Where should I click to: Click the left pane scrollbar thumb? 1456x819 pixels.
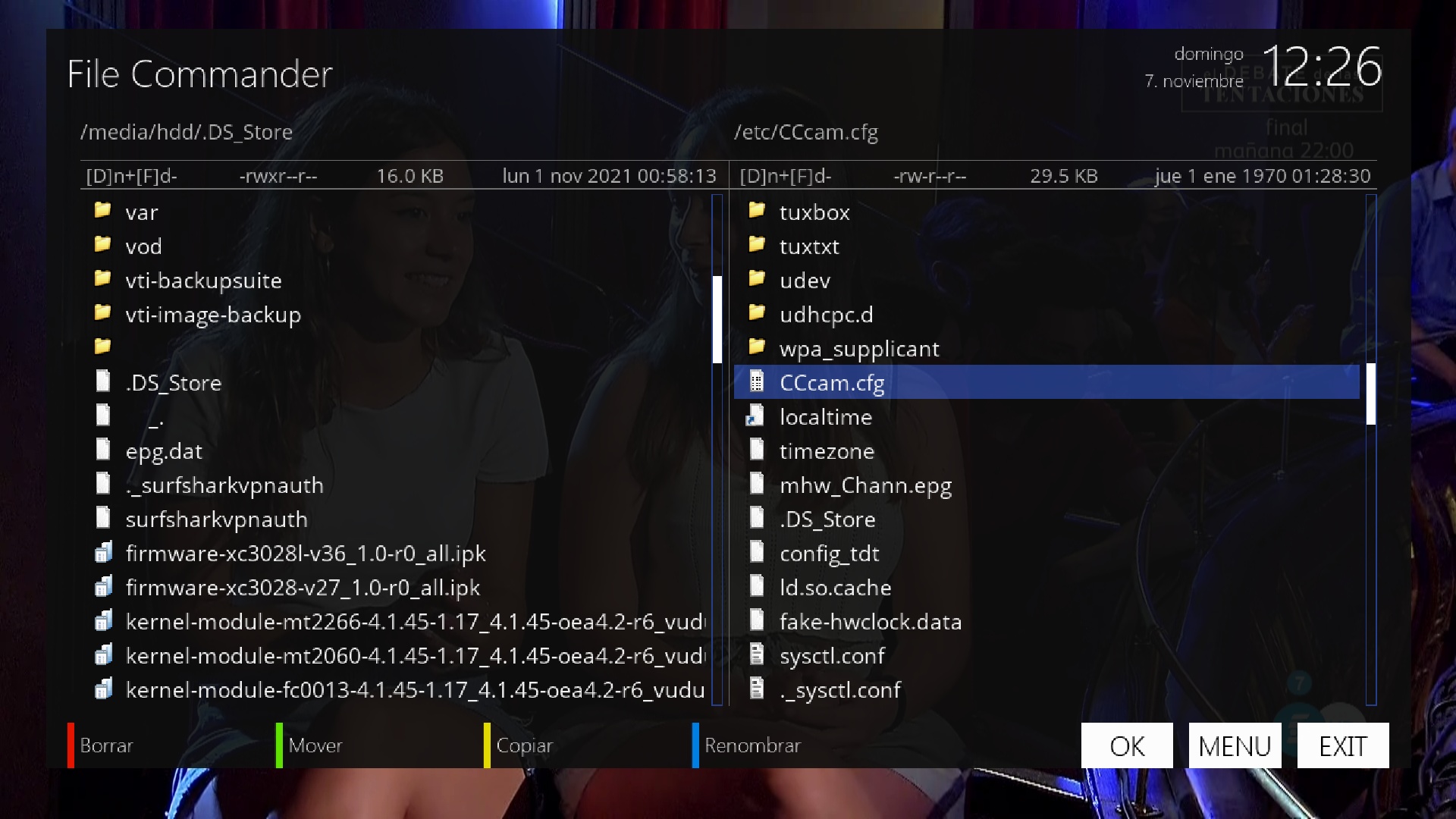(x=717, y=318)
